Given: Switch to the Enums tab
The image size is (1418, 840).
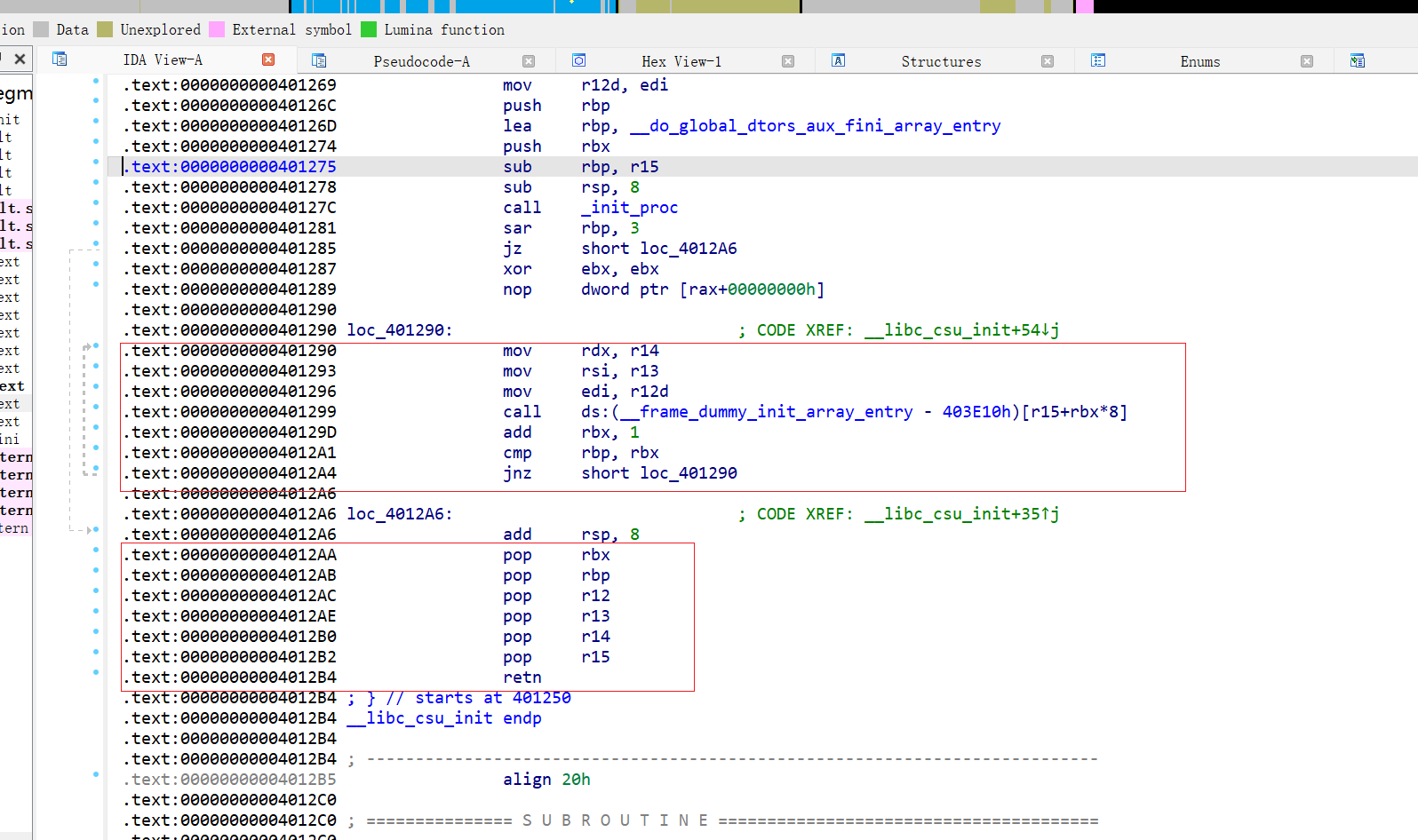Looking at the screenshot, I should pos(1199,61).
